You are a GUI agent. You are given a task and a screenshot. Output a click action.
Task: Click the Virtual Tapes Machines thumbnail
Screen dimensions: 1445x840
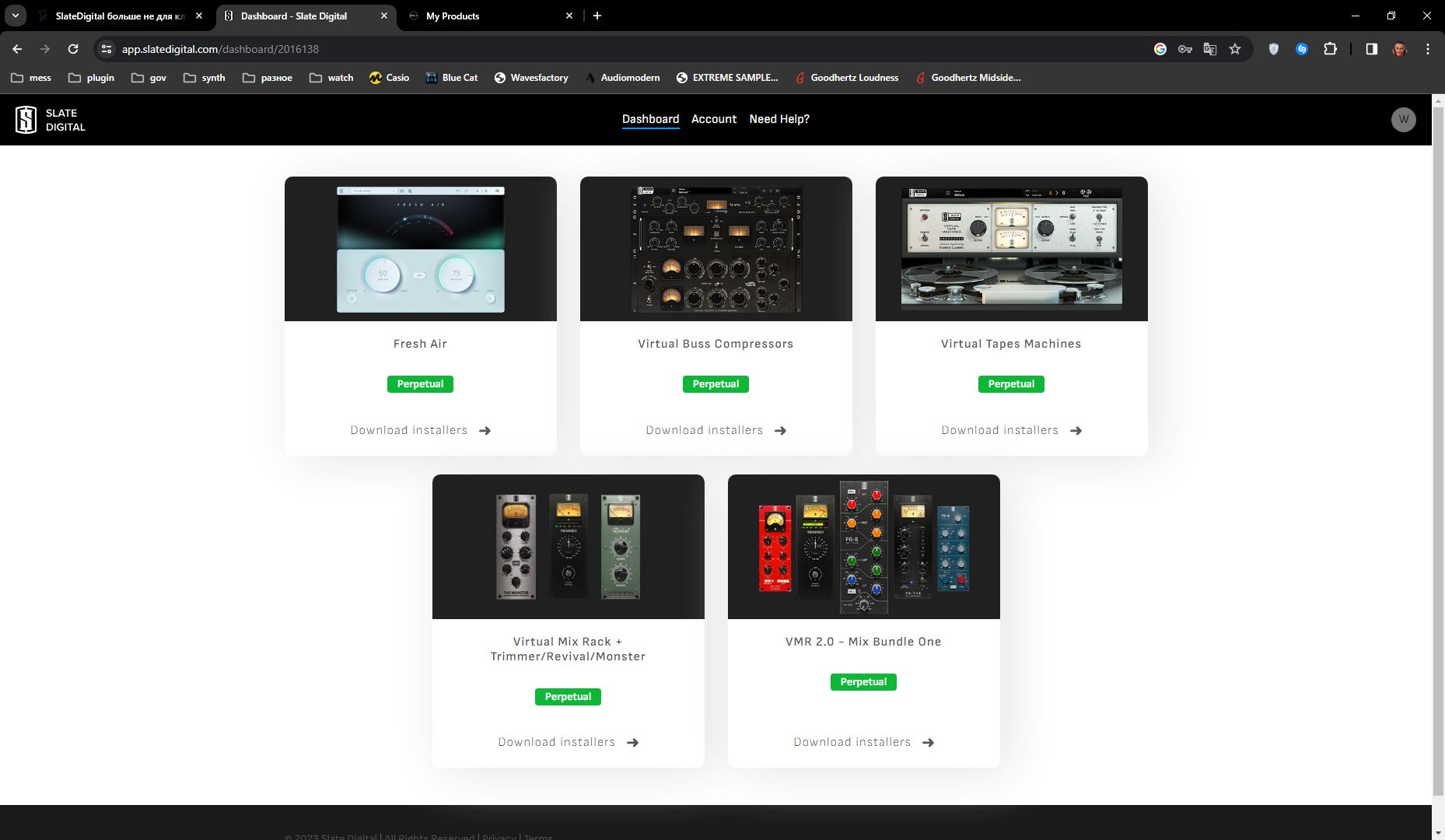point(1012,249)
